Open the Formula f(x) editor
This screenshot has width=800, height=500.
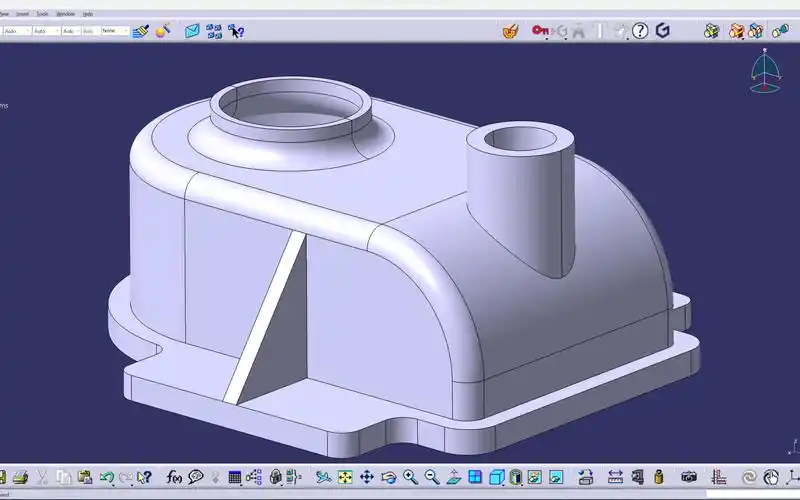tap(174, 477)
